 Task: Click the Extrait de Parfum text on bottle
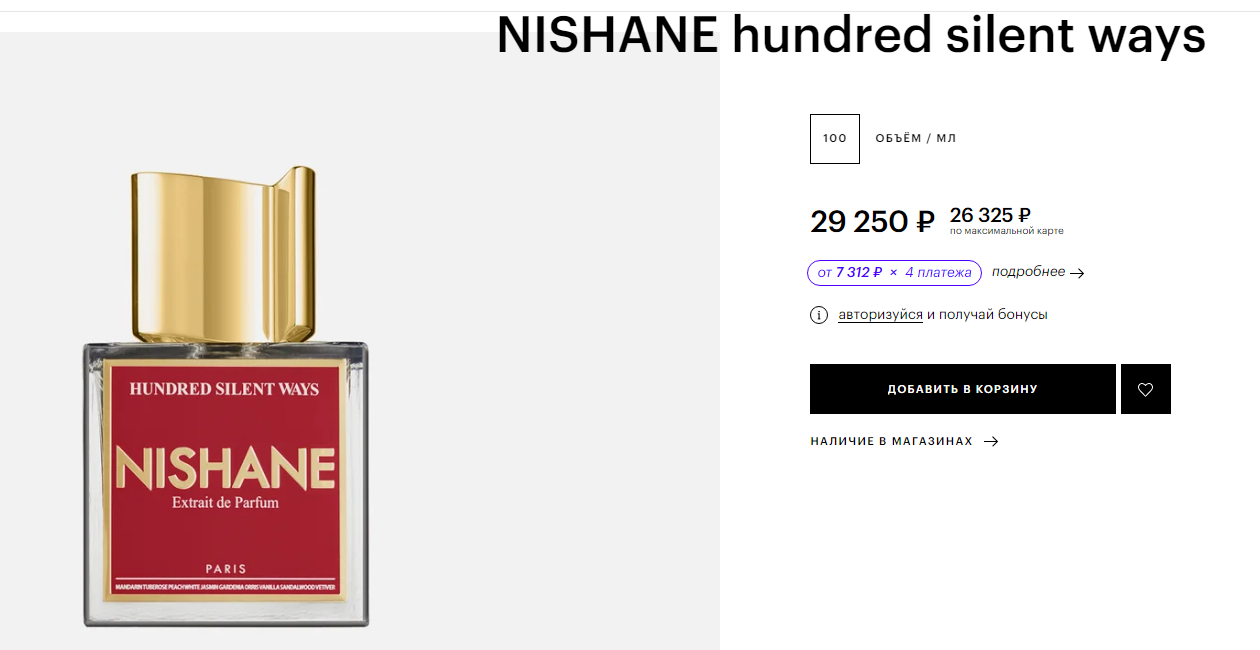(225, 502)
